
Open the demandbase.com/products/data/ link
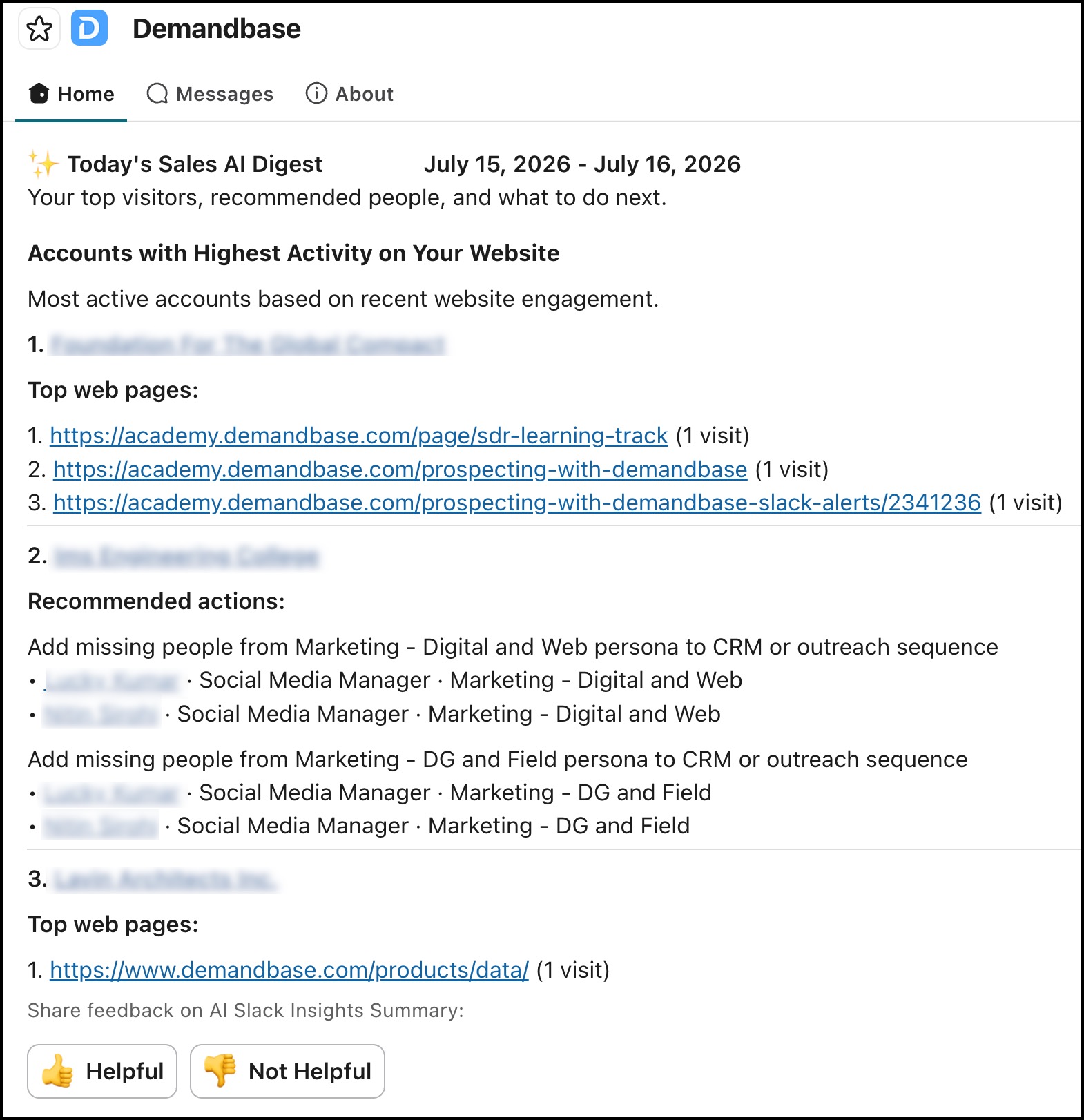point(289,970)
